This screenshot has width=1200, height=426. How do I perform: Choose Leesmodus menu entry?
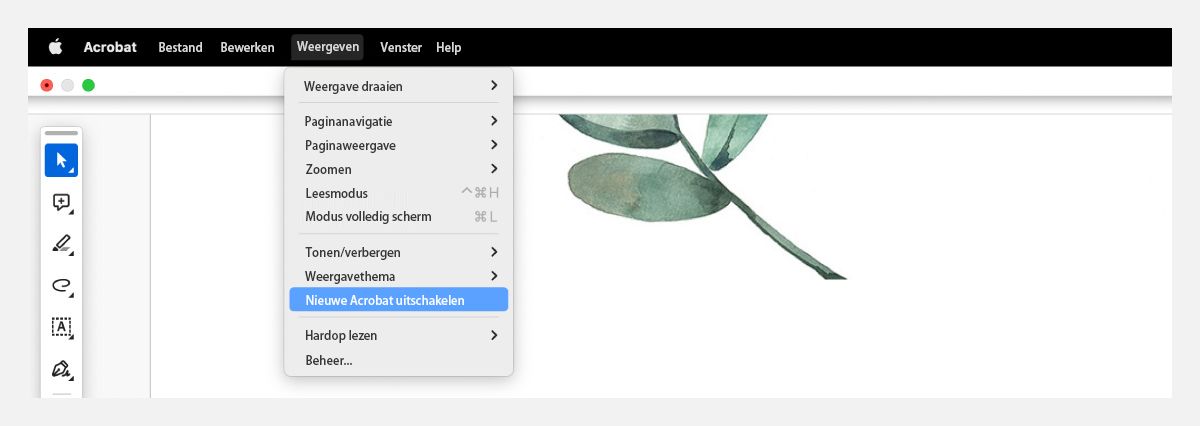[x=399, y=193]
